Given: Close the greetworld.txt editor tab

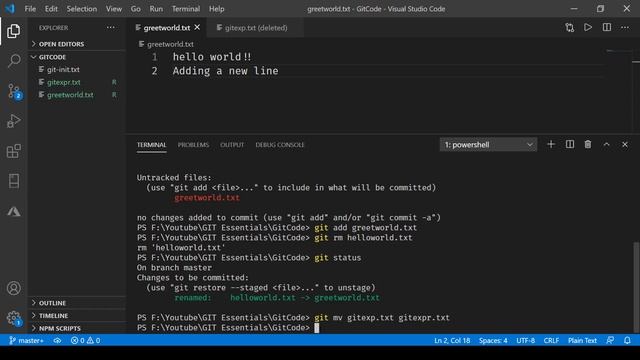Looking at the screenshot, I should [197, 27].
